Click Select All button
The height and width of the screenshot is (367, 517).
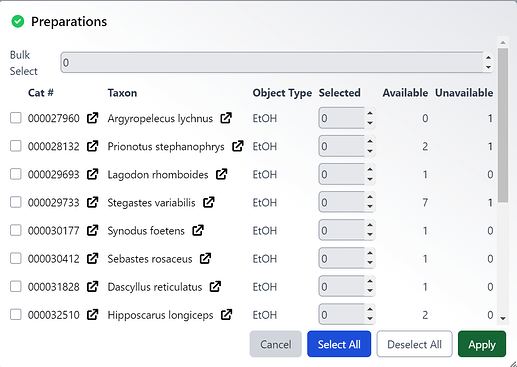click(339, 344)
